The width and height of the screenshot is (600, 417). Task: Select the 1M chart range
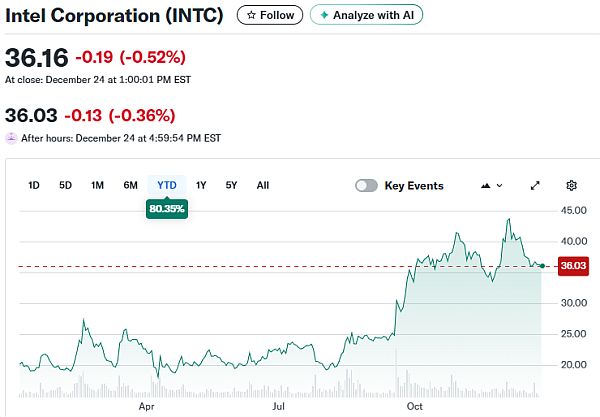pos(97,185)
